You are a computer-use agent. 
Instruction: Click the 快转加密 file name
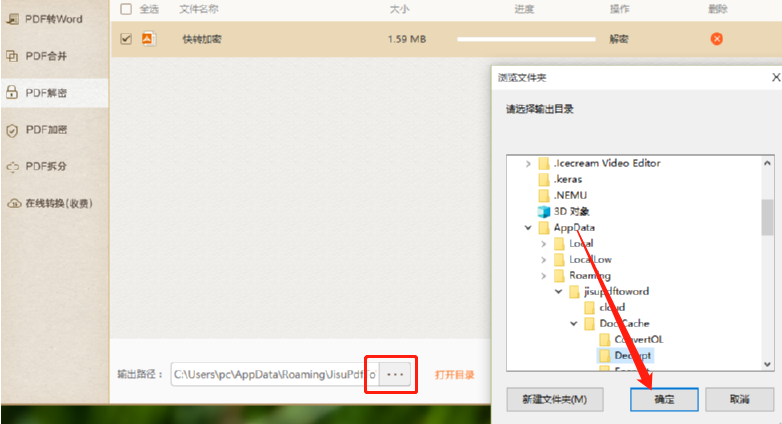[x=201, y=39]
